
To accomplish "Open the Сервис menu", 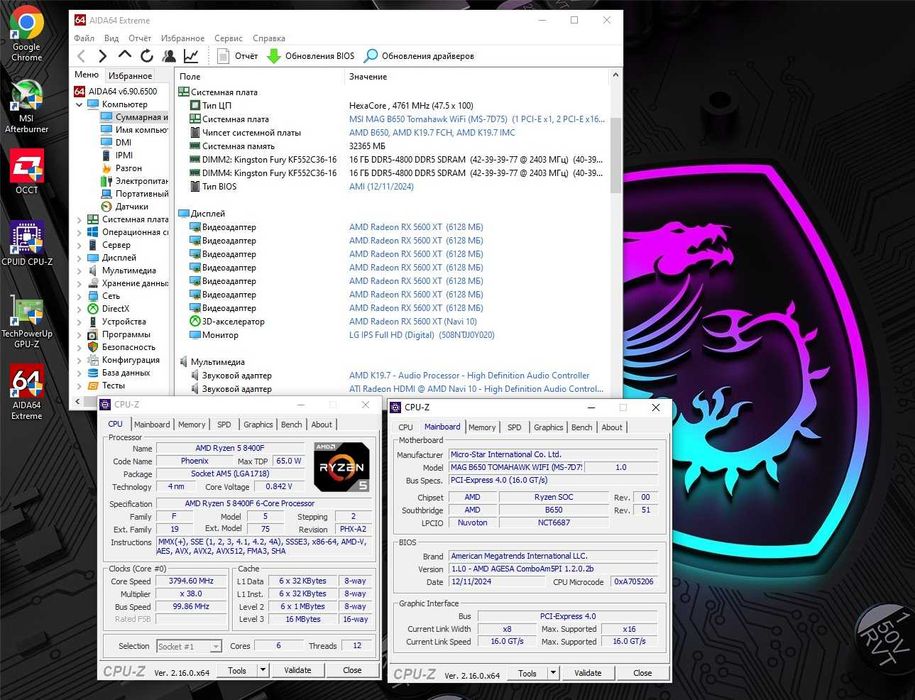I will pos(228,38).
